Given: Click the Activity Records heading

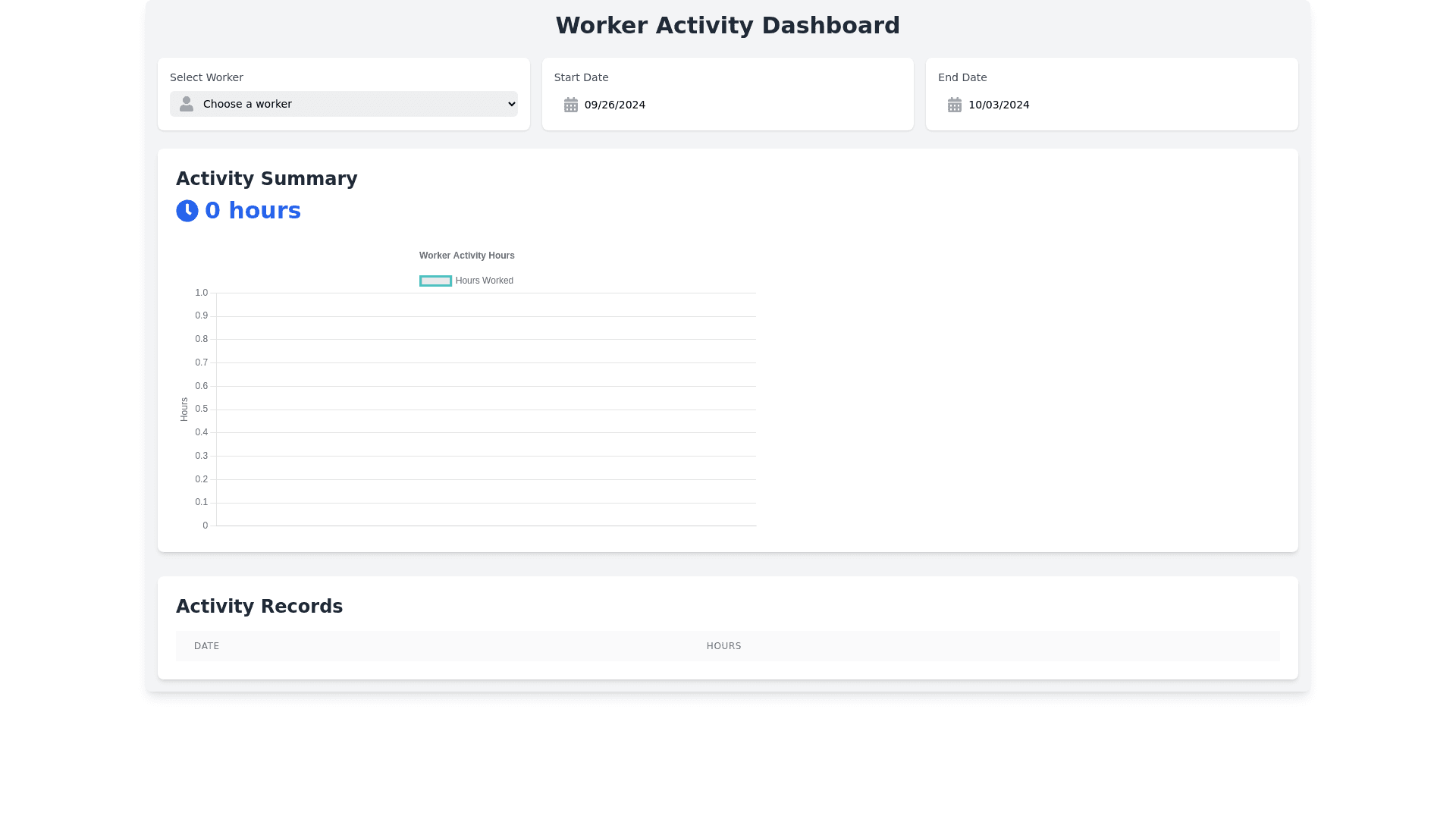Looking at the screenshot, I should click(259, 607).
